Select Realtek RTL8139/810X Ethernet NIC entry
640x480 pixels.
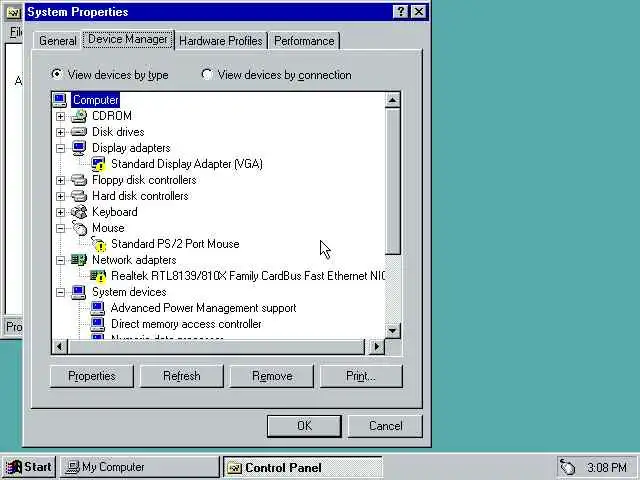pyautogui.click(x=247, y=276)
